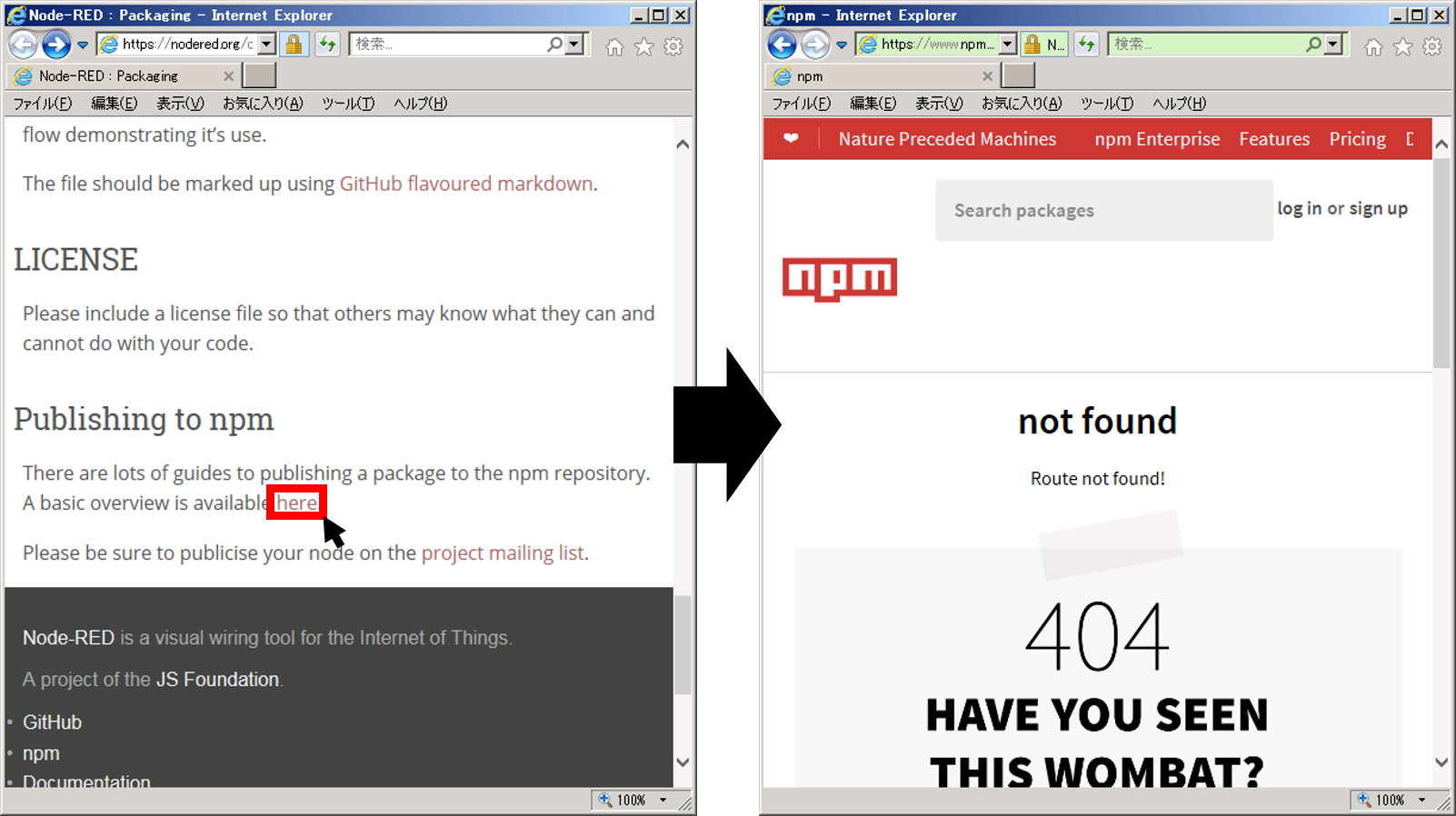Viewport: 1456px width, 816px height.
Task: Open 編集(E) menu in Node-RED window
Action: point(115,104)
